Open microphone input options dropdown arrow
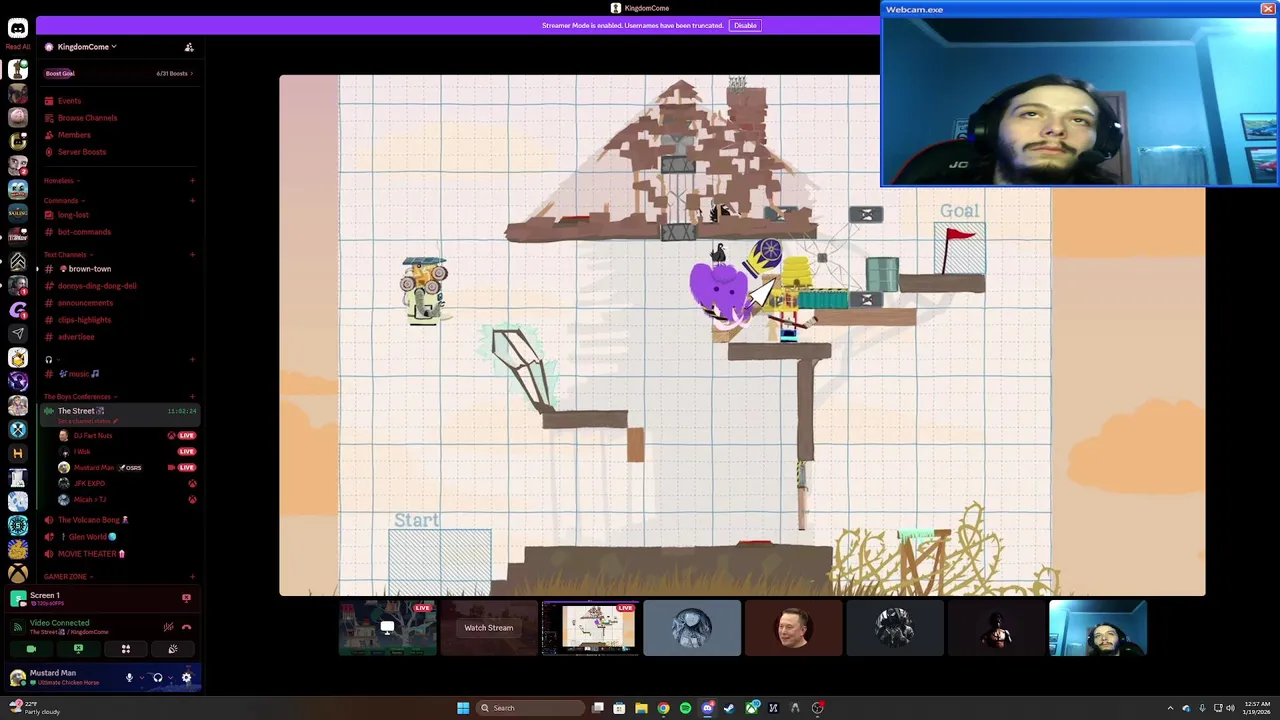The image size is (1280, 720). pyautogui.click(x=140, y=678)
